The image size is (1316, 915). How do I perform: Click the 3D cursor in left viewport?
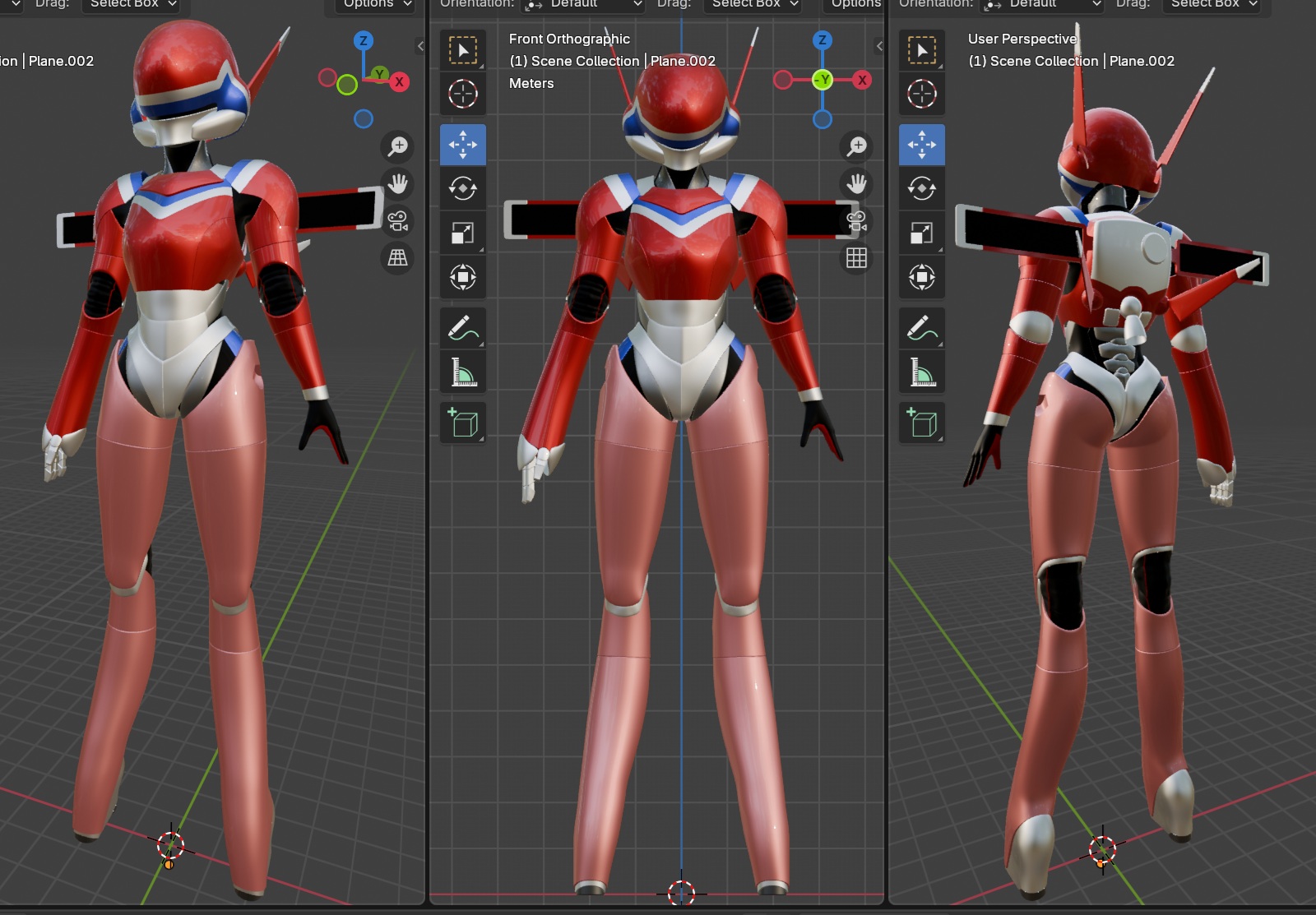[171, 844]
